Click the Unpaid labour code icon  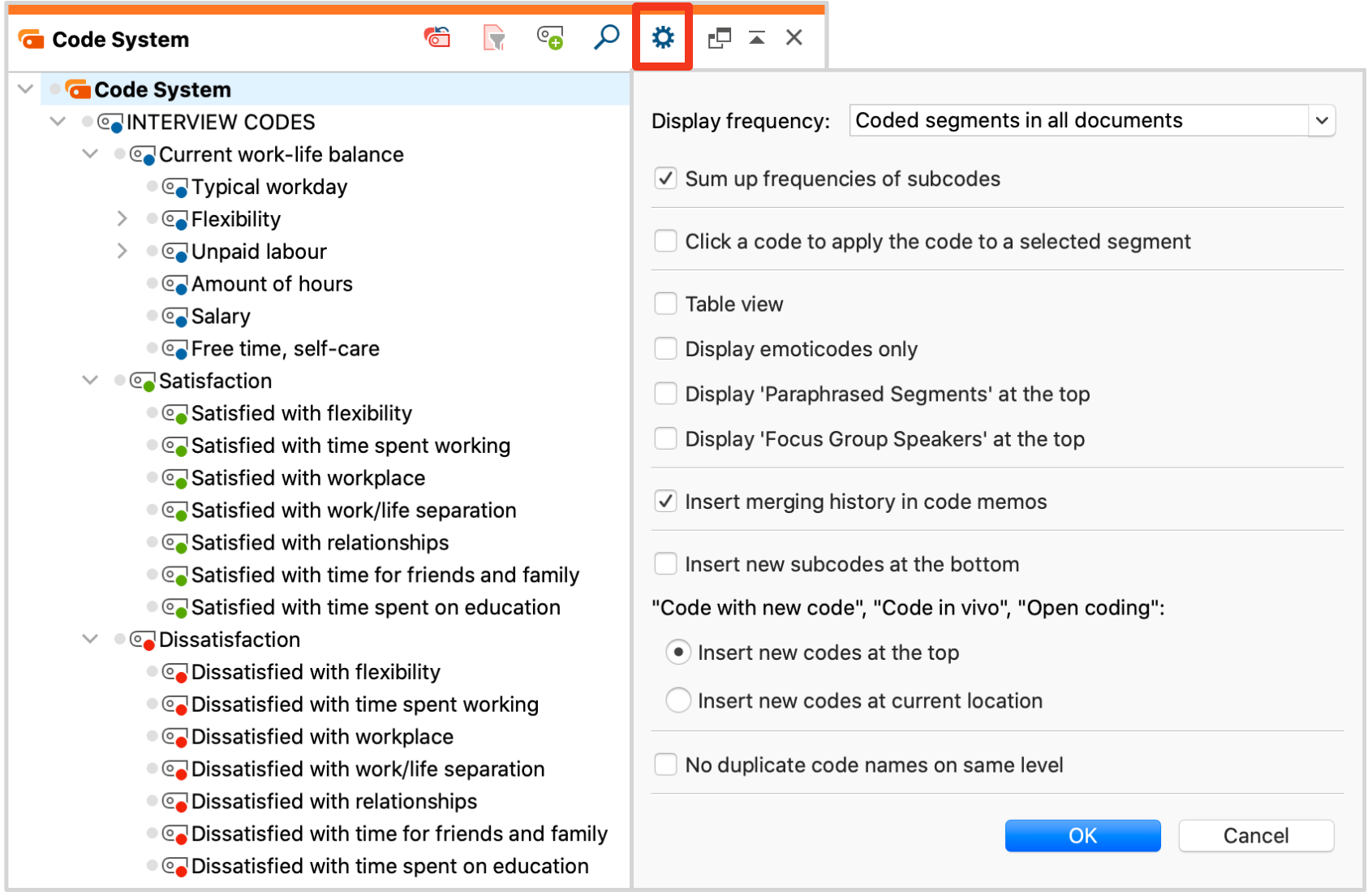click(x=175, y=252)
